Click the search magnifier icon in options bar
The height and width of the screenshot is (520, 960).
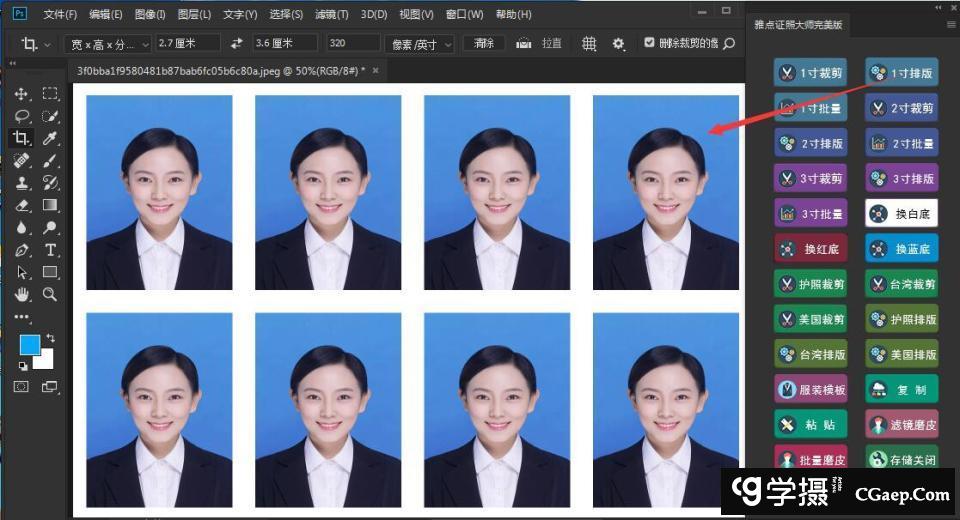pos(729,43)
